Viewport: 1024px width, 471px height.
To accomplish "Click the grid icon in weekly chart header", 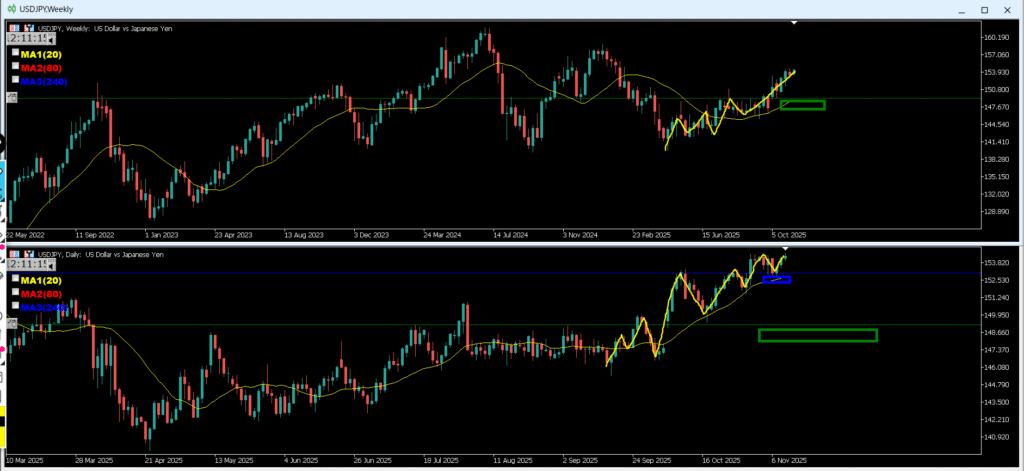I will tap(12, 27).
